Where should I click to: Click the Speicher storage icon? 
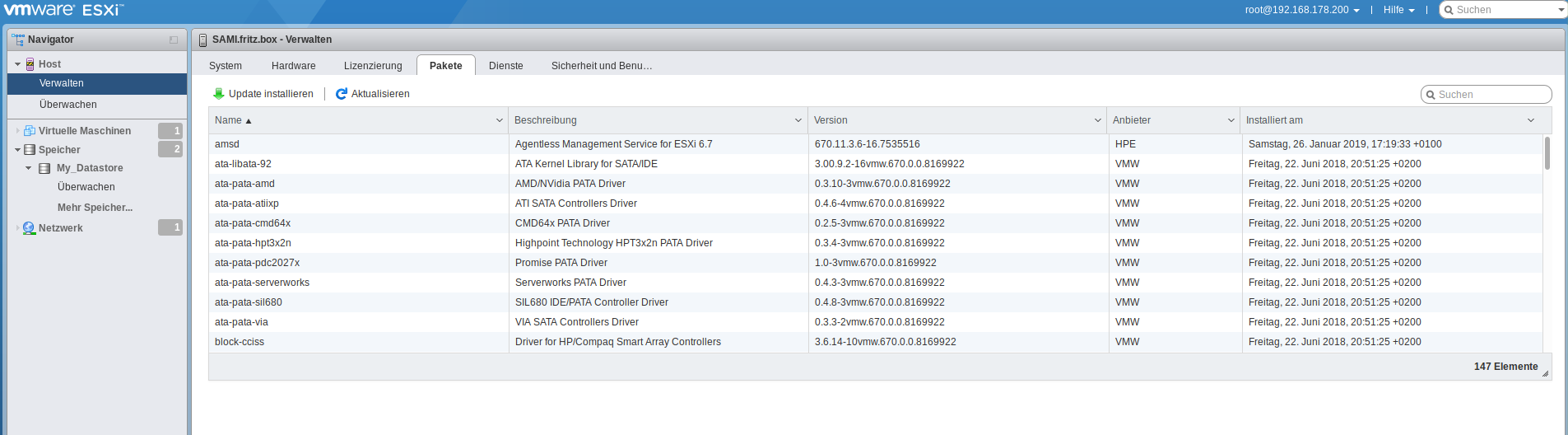(30, 150)
